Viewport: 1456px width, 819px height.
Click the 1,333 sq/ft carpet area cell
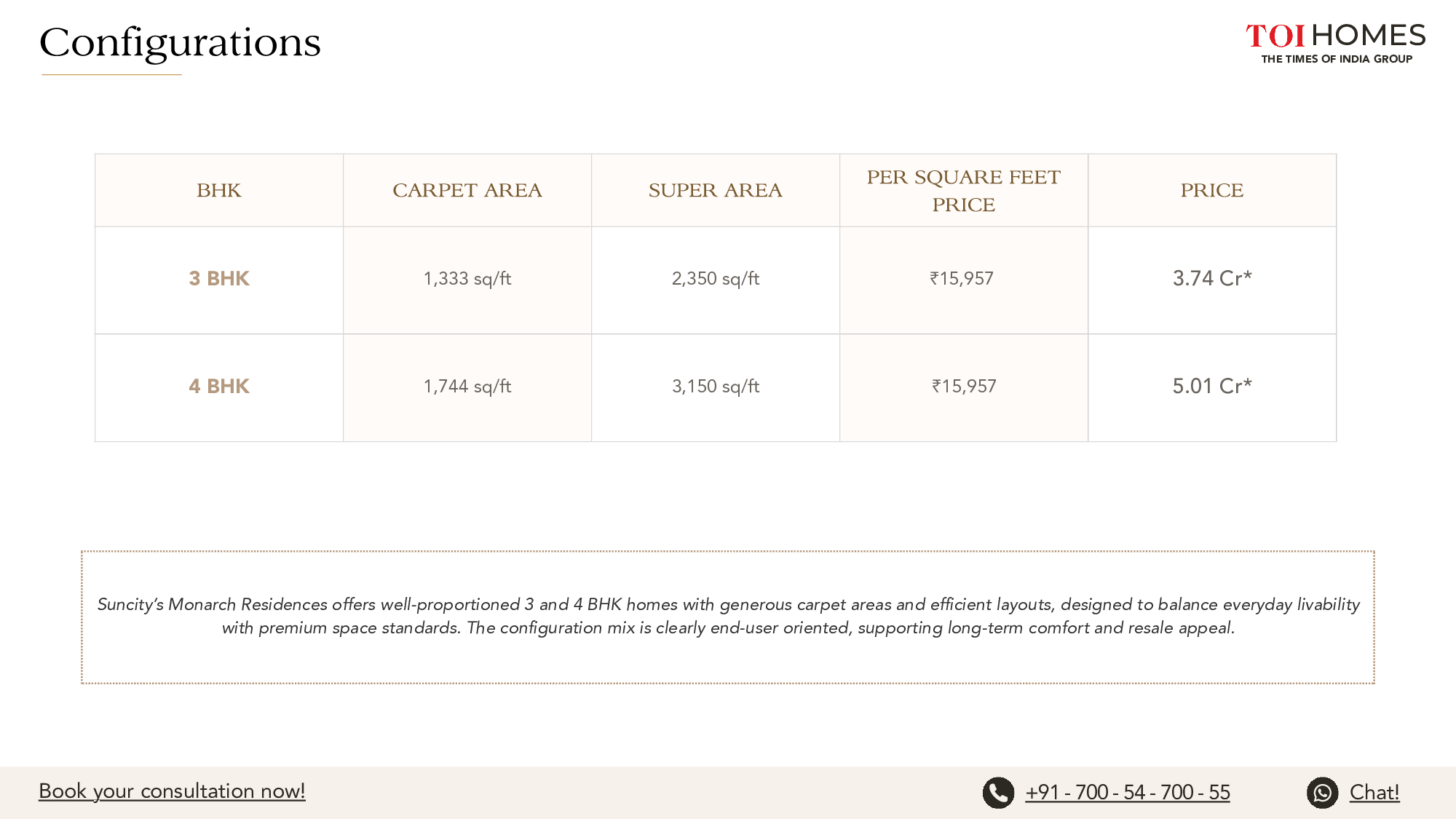tap(467, 279)
